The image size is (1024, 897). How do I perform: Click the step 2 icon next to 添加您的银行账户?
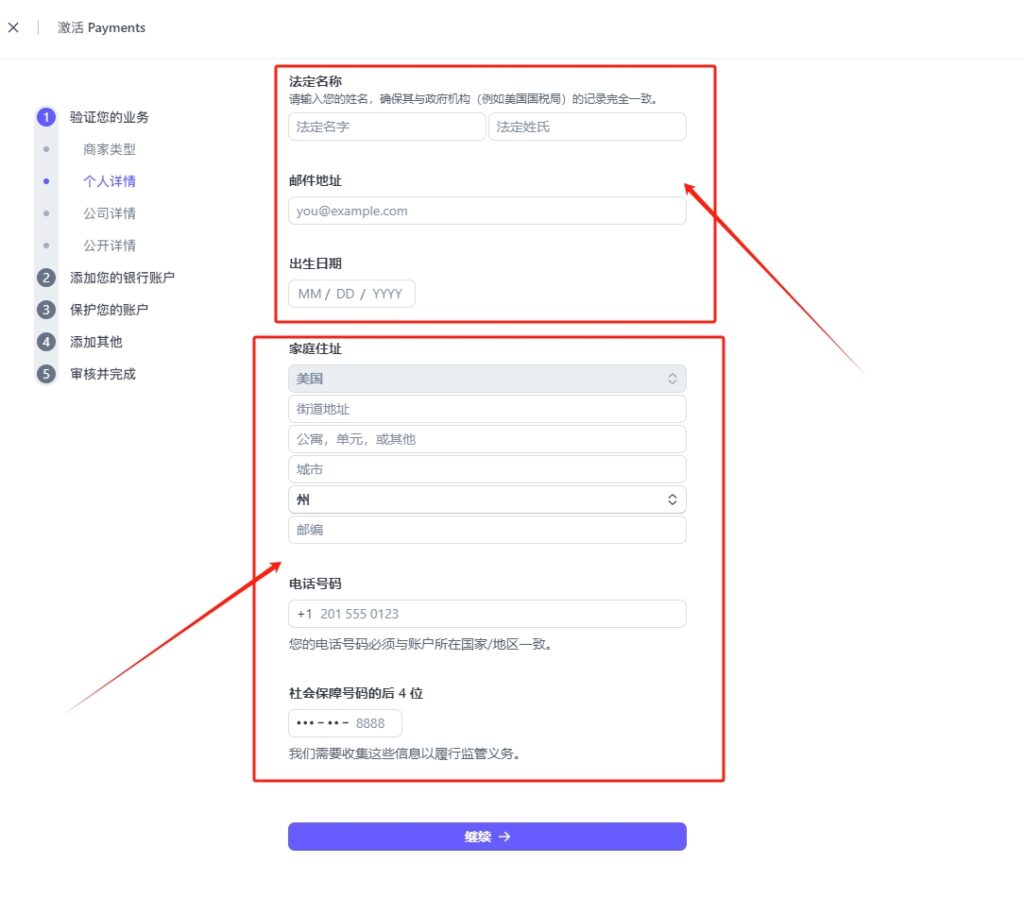(x=46, y=277)
